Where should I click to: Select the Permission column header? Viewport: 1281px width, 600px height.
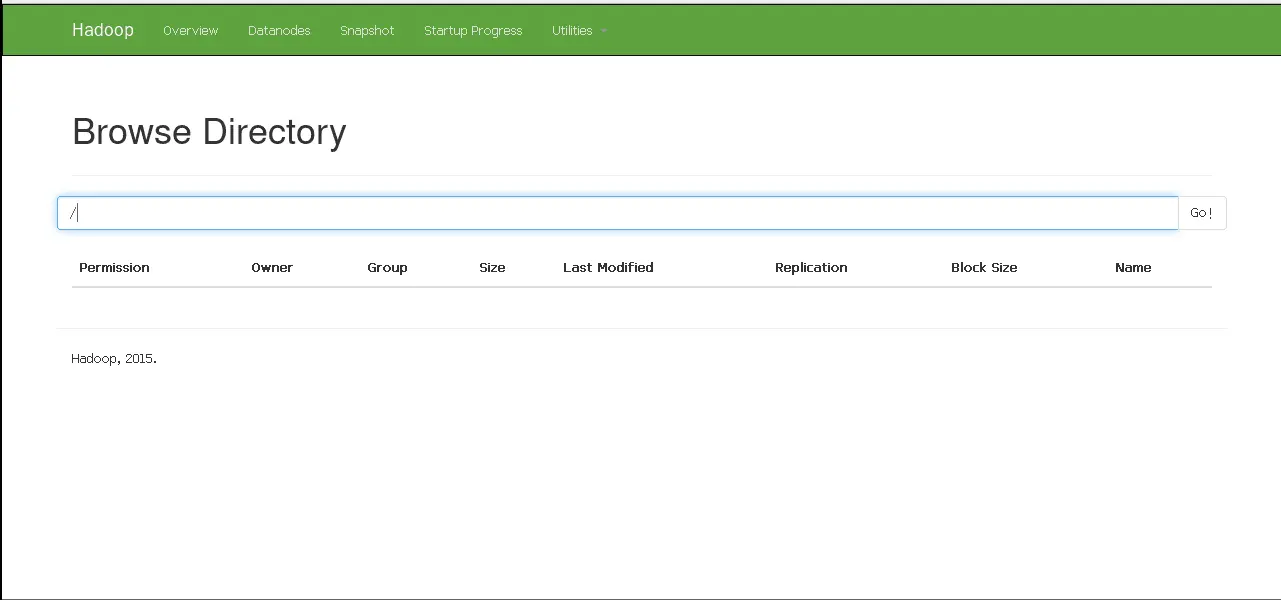(114, 268)
